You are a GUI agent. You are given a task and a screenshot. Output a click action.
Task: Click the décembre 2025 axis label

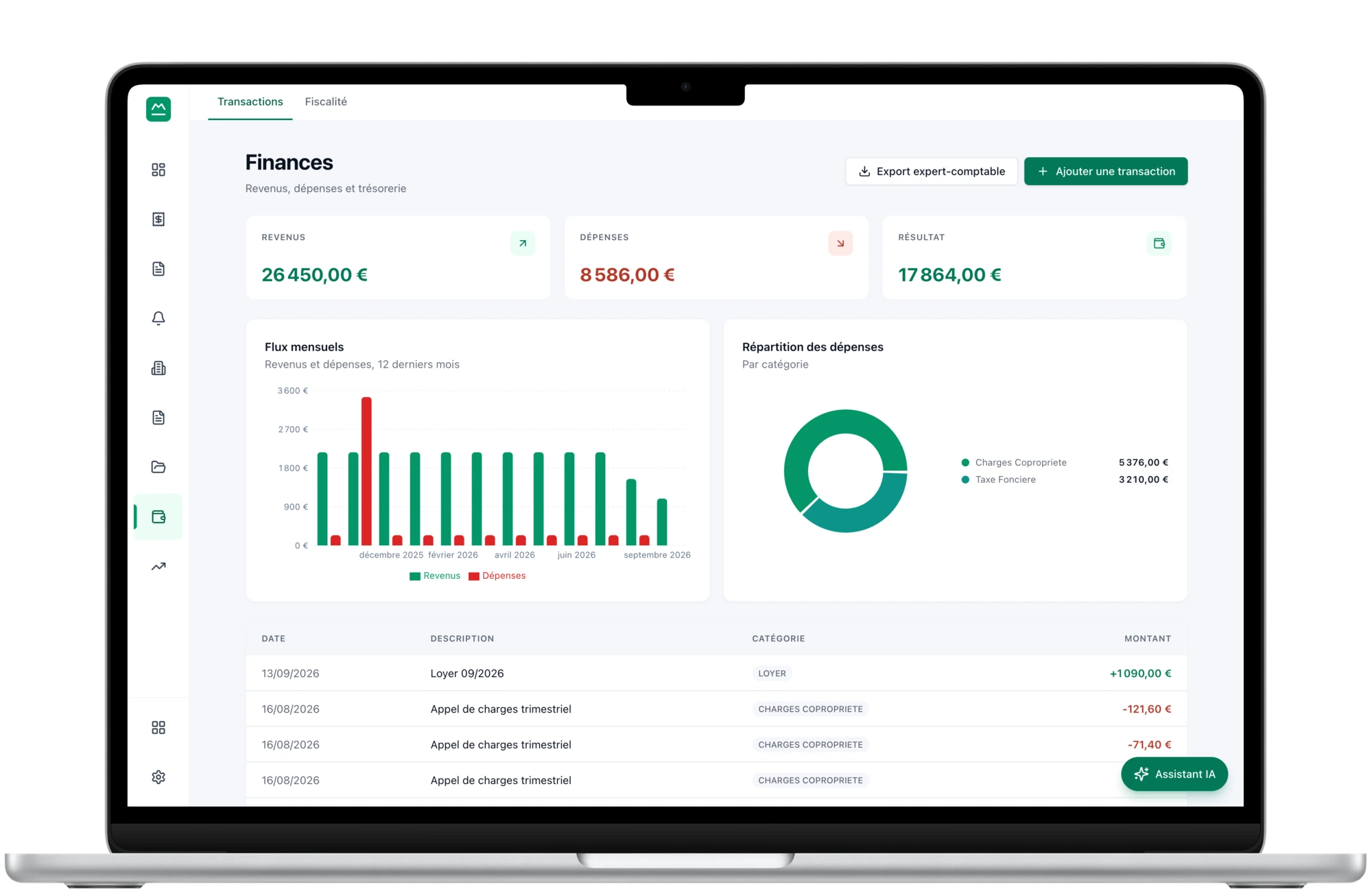pyautogui.click(x=391, y=555)
